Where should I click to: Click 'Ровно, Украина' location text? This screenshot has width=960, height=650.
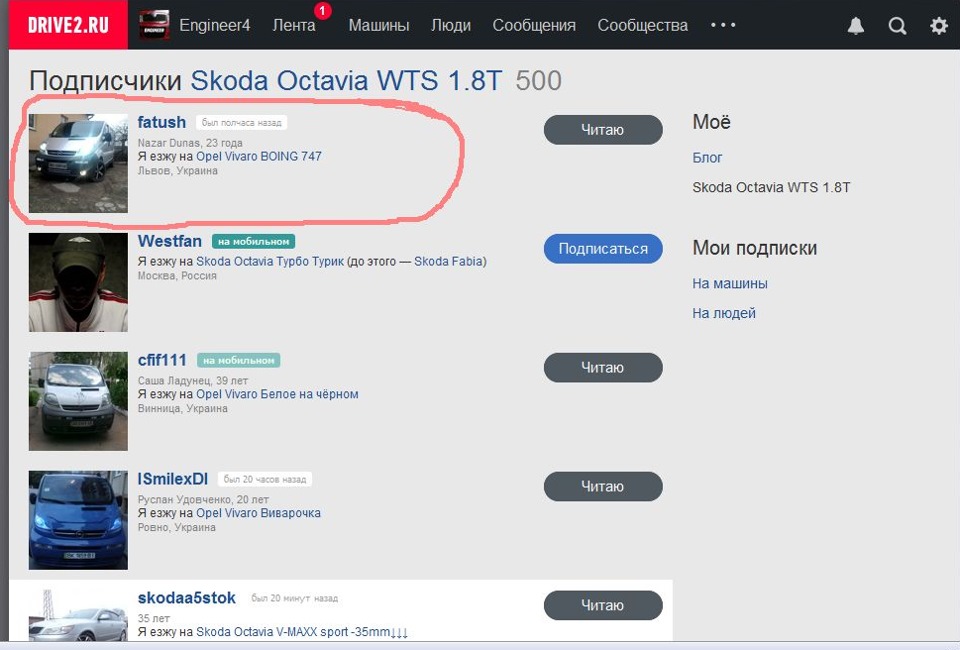[176, 527]
